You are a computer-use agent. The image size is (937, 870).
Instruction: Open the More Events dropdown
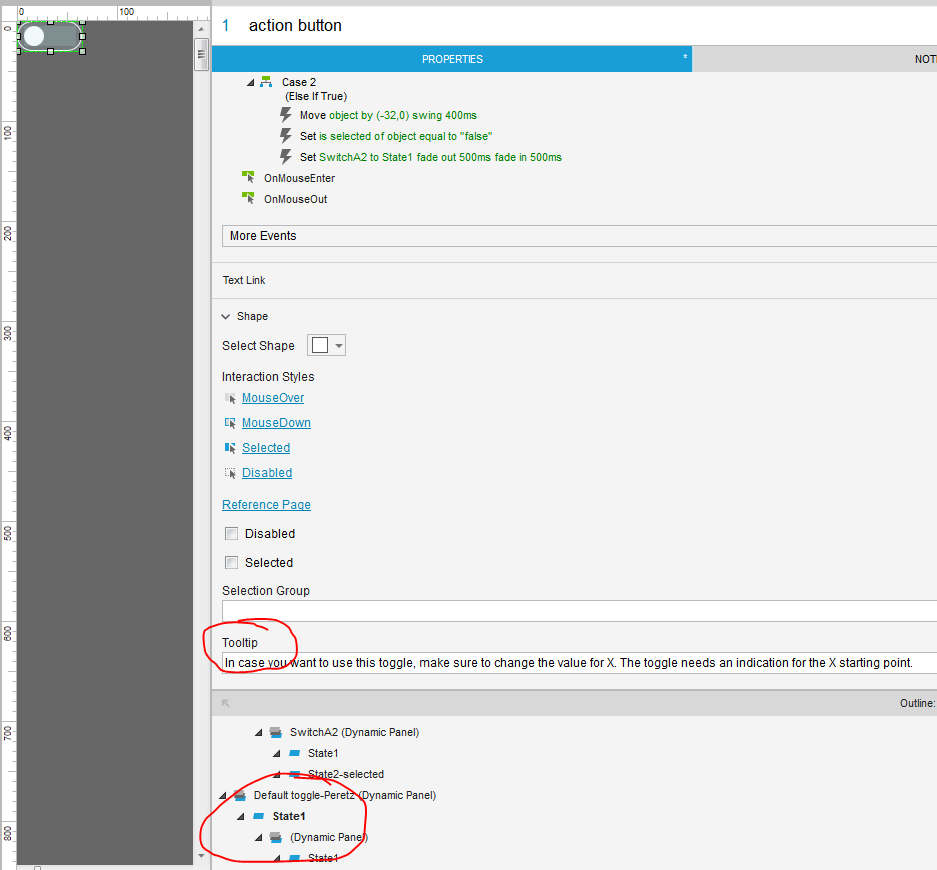tap(578, 236)
